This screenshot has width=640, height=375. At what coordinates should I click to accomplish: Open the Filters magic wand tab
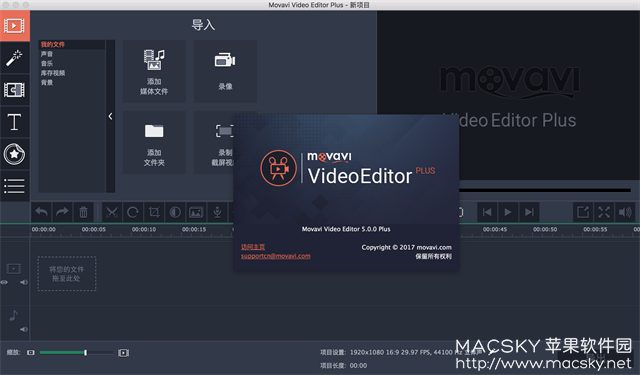(x=15, y=58)
